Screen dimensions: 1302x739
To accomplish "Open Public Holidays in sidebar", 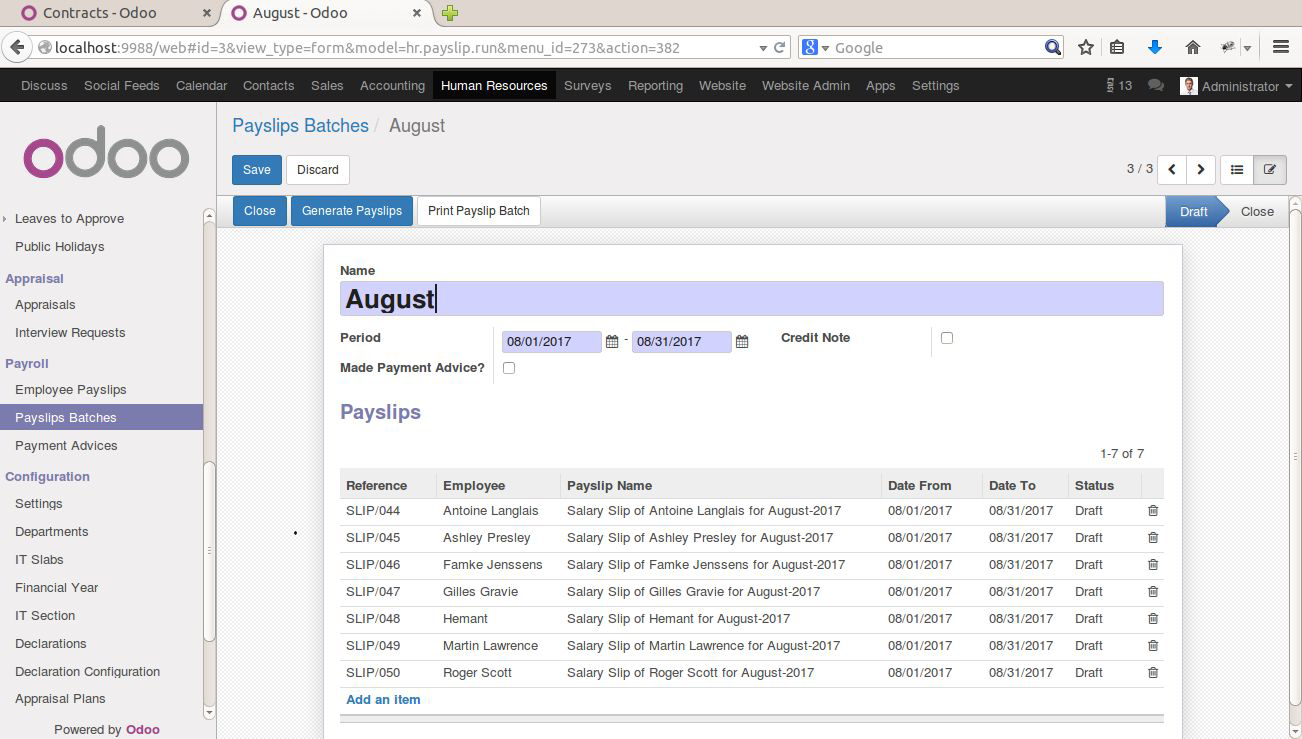I will [60, 247].
